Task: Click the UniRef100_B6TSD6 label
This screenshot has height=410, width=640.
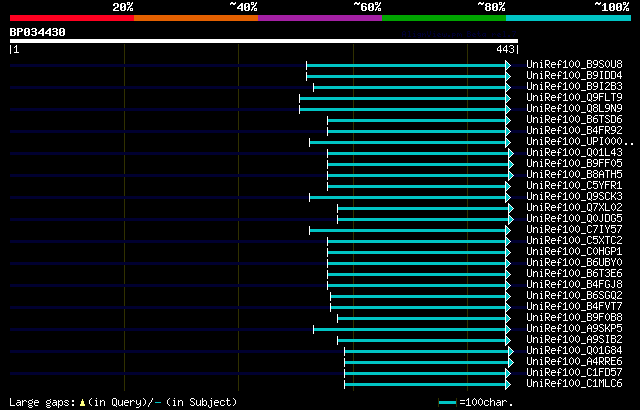Action: [x=574, y=120]
